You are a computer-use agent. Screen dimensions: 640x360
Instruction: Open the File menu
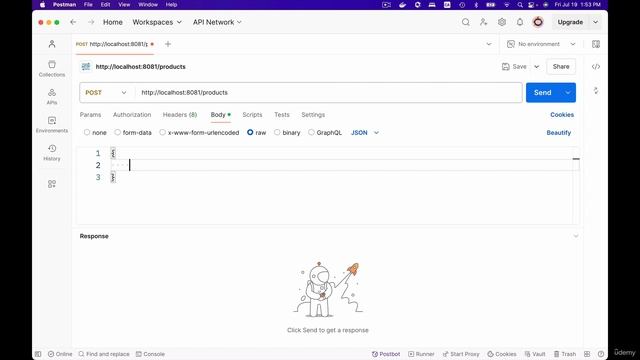[88, 4]
